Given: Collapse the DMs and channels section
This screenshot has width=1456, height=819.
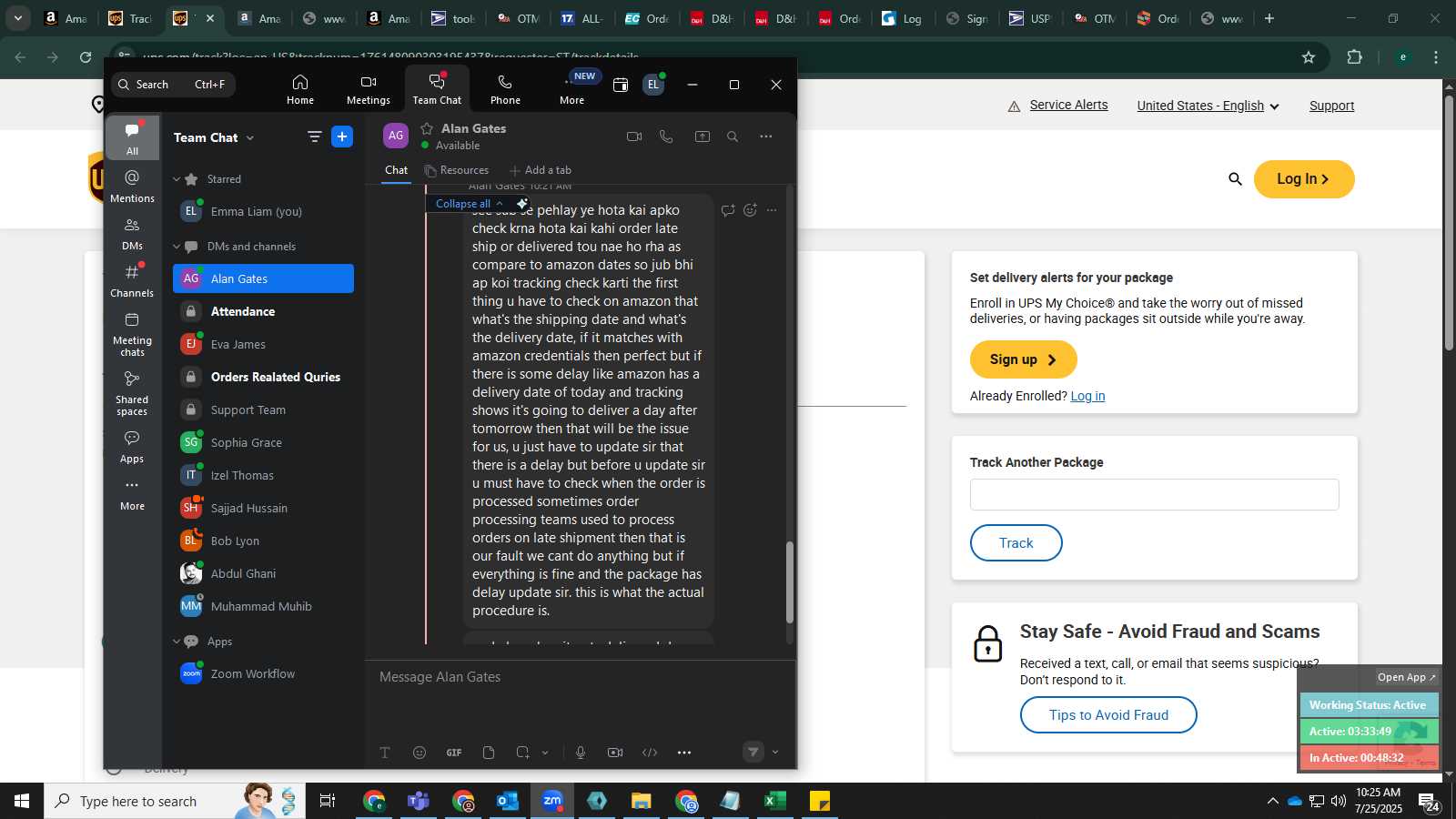Looking at the screenshot, I should tap(177, 247).
